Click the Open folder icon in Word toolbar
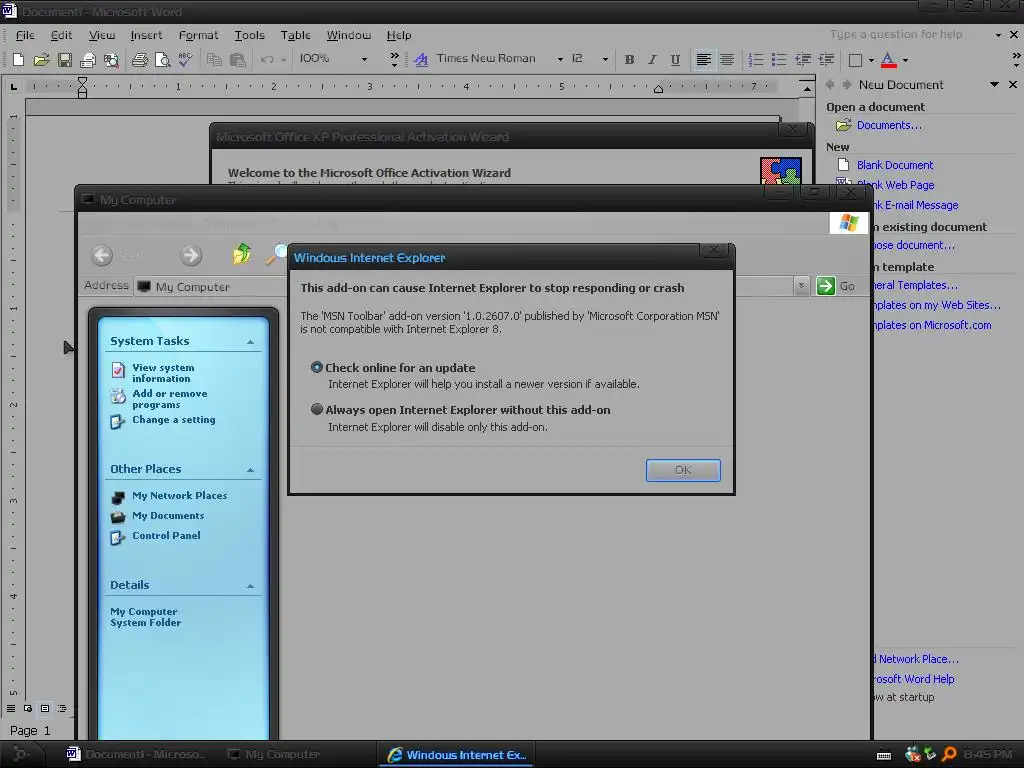The height and width of the screenshot is (768, 1024). pyautogui.click(x=41, y=60)
